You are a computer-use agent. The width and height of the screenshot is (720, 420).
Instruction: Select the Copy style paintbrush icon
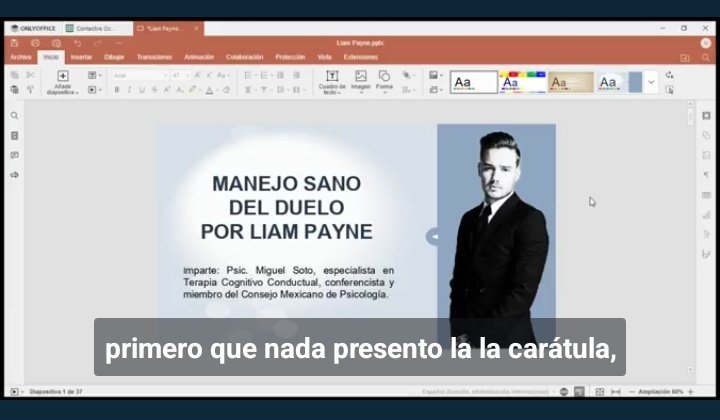[30, 90]
